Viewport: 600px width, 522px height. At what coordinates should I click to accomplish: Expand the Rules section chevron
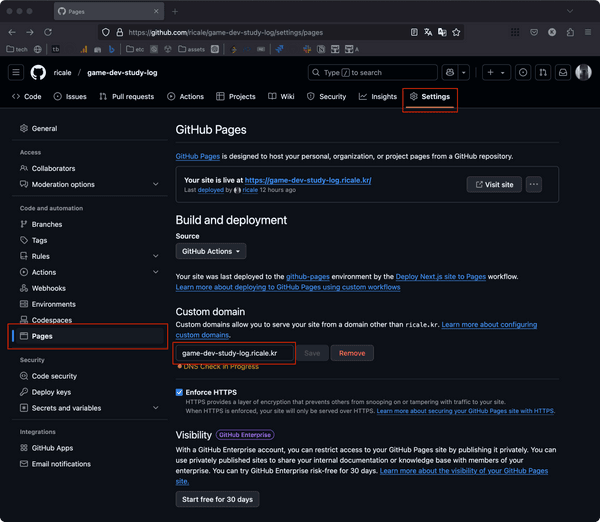[x=156, y=256]
